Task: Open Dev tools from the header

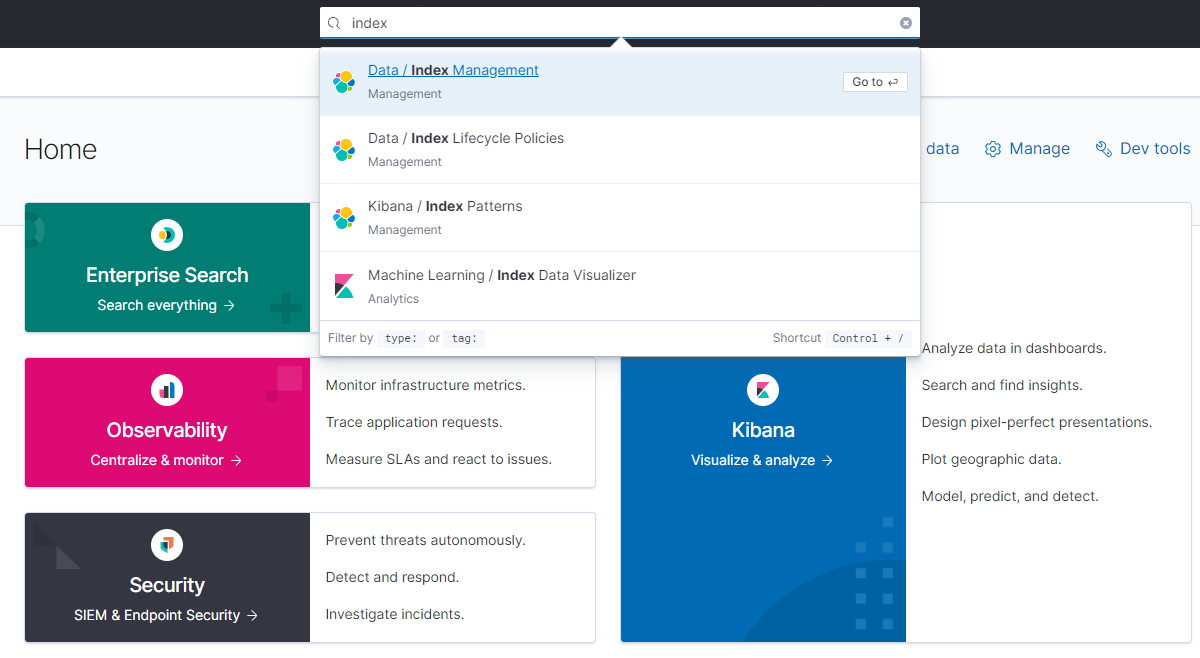Action: tap(1143, 149)
